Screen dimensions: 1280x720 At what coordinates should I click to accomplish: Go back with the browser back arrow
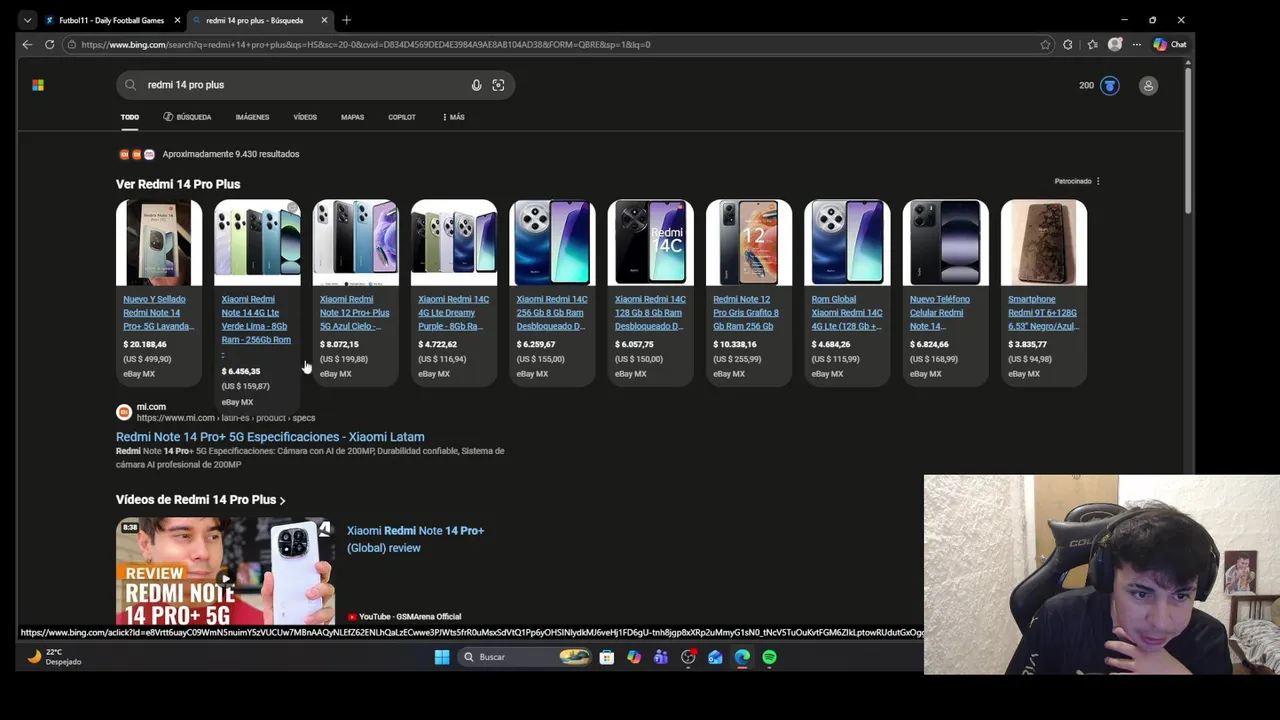pyautogui.click(x=27, y=44)
